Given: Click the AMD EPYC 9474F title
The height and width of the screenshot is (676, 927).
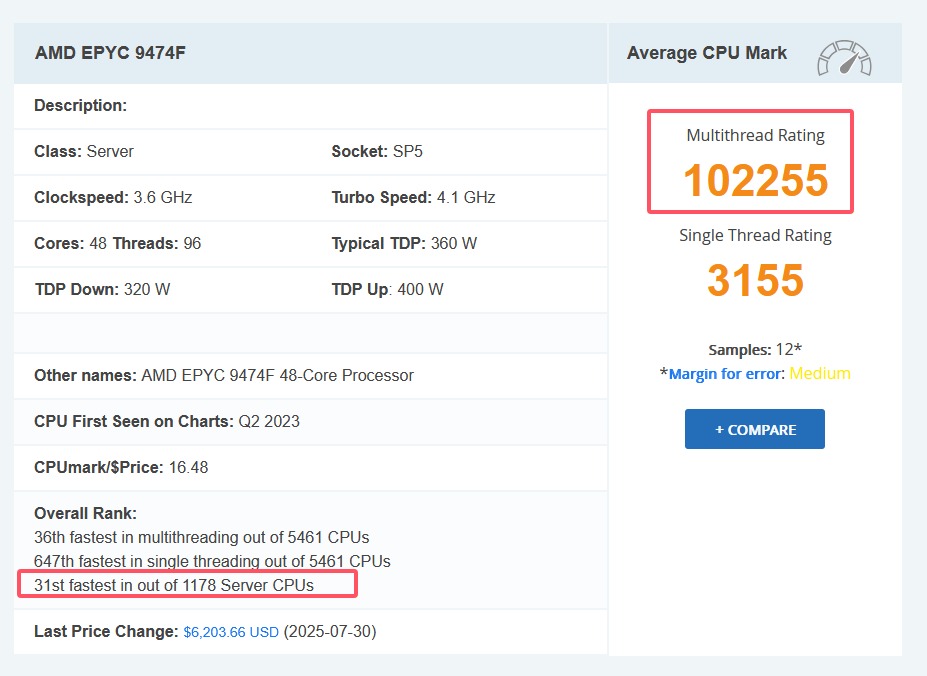Looking at the screenshot, I should [111, 53].
